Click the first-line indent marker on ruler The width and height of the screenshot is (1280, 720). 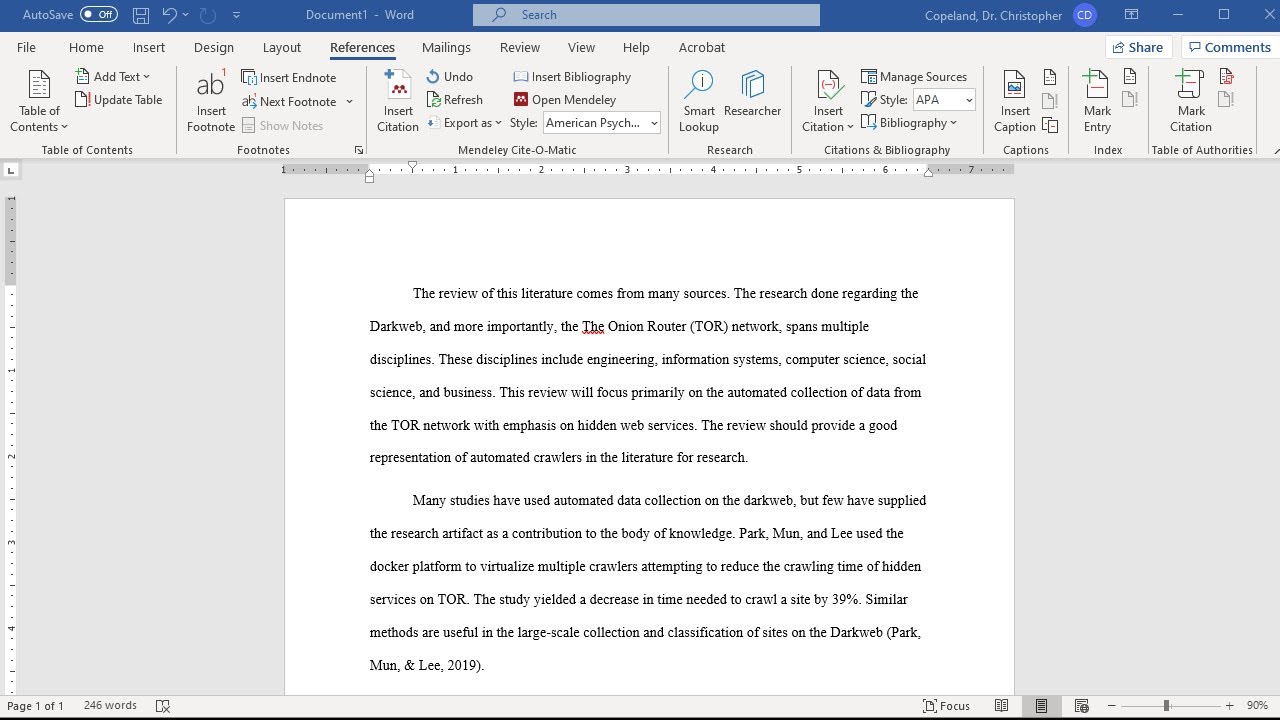pyautogui.click(x=412, y=166)
